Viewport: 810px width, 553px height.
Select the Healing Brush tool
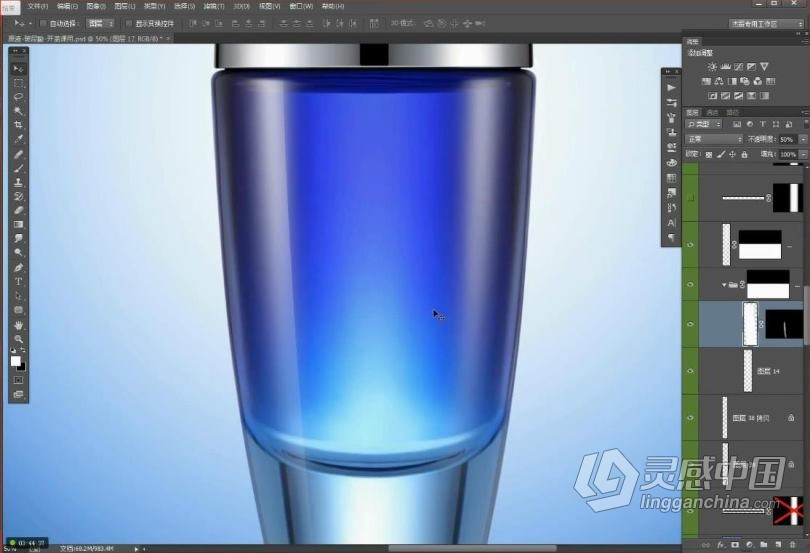tap(18, 154)
